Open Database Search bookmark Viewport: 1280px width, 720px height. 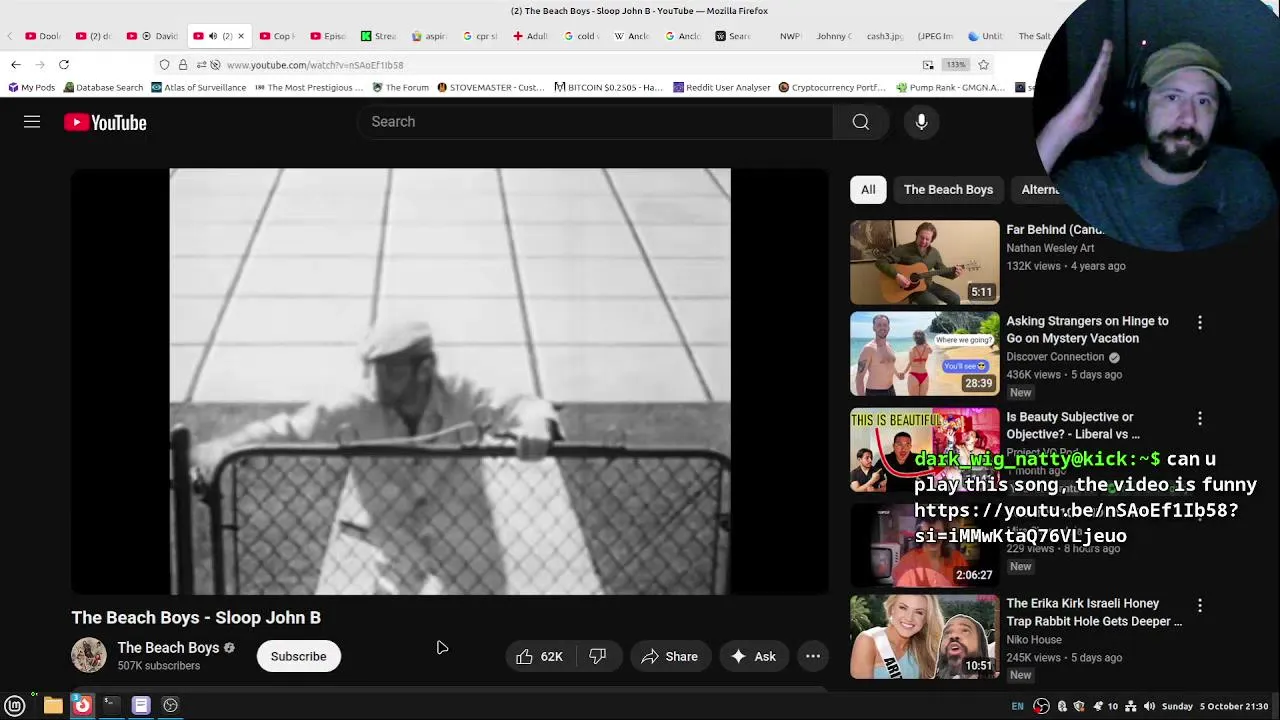click(x=103, y=87)
